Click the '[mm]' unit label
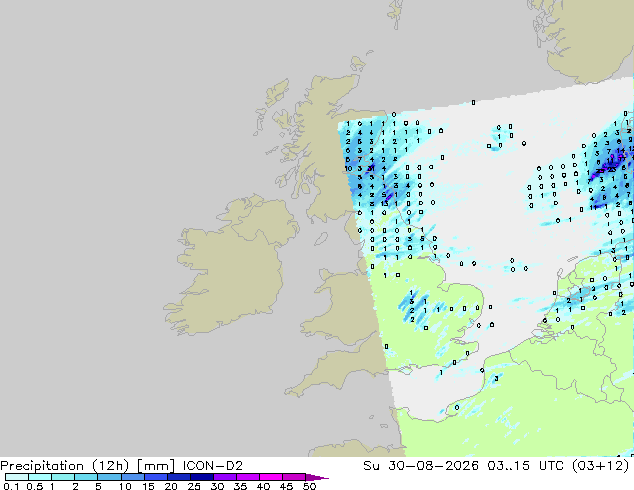This screenshot has height=490, width=634. [156, 466]
